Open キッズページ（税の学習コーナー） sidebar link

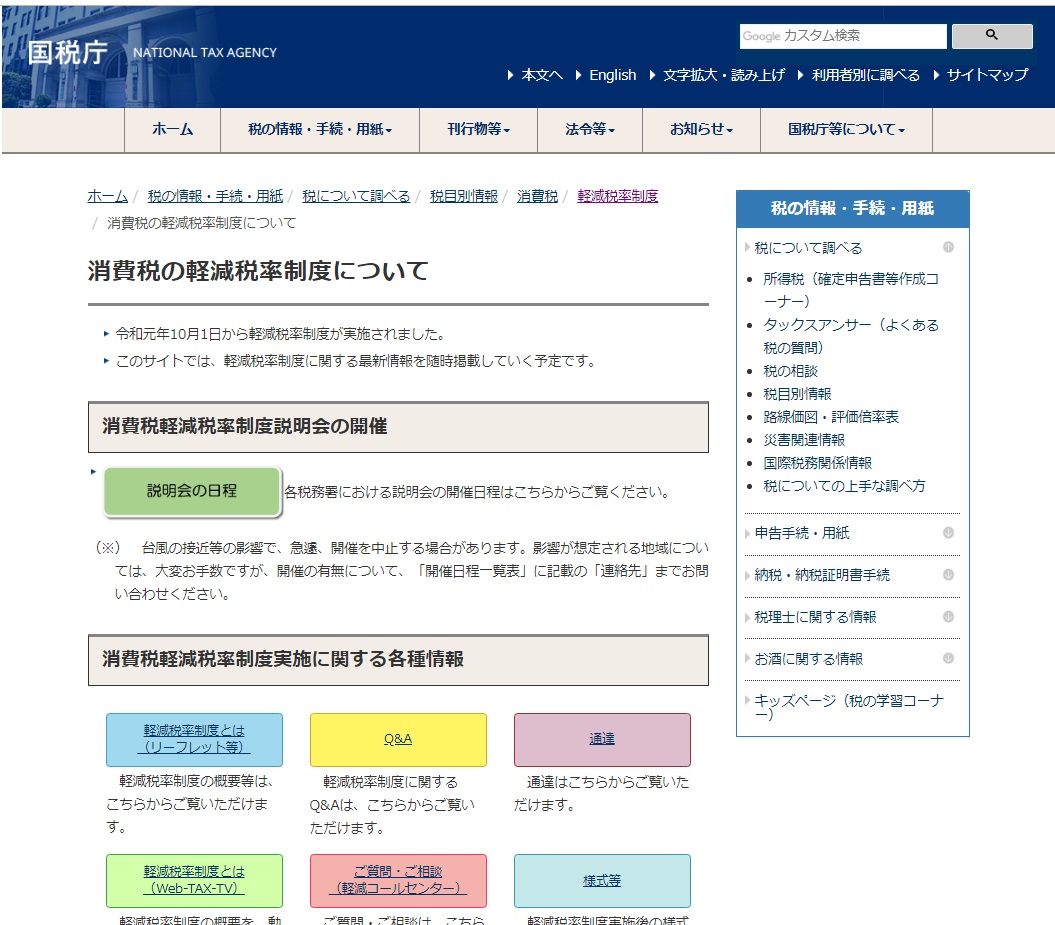849,706
